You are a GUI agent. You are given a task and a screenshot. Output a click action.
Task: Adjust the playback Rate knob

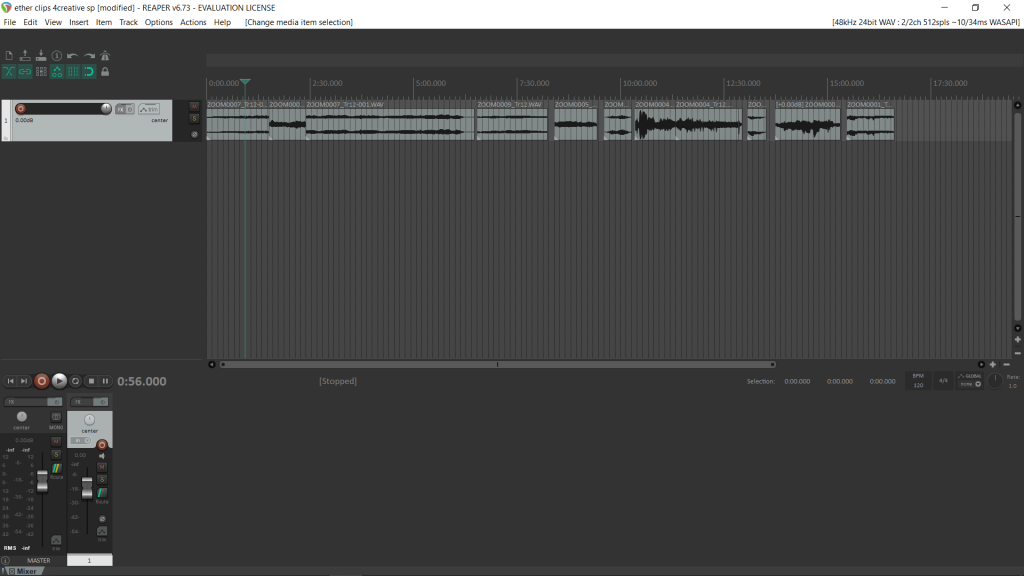click(995, 381)
